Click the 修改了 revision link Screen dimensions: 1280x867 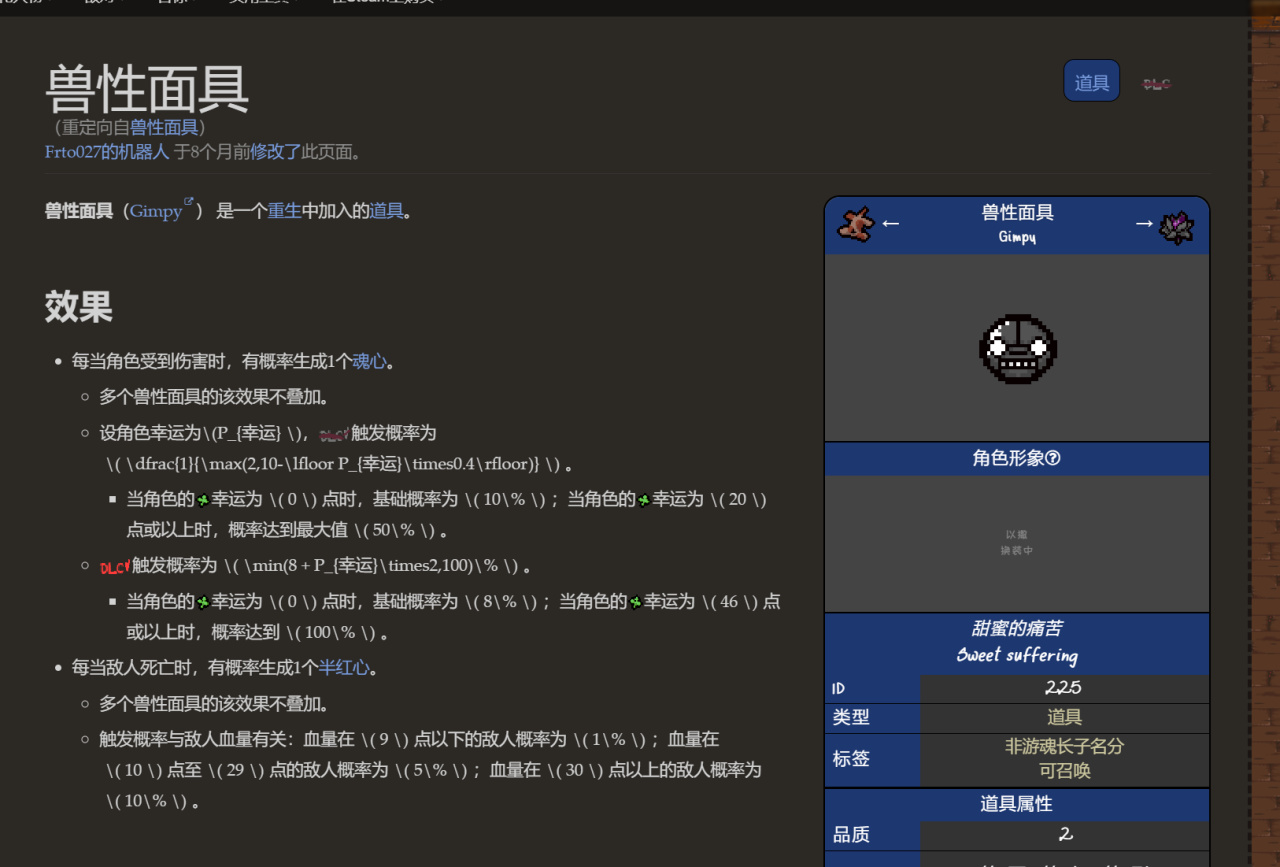tap(275, 152)
